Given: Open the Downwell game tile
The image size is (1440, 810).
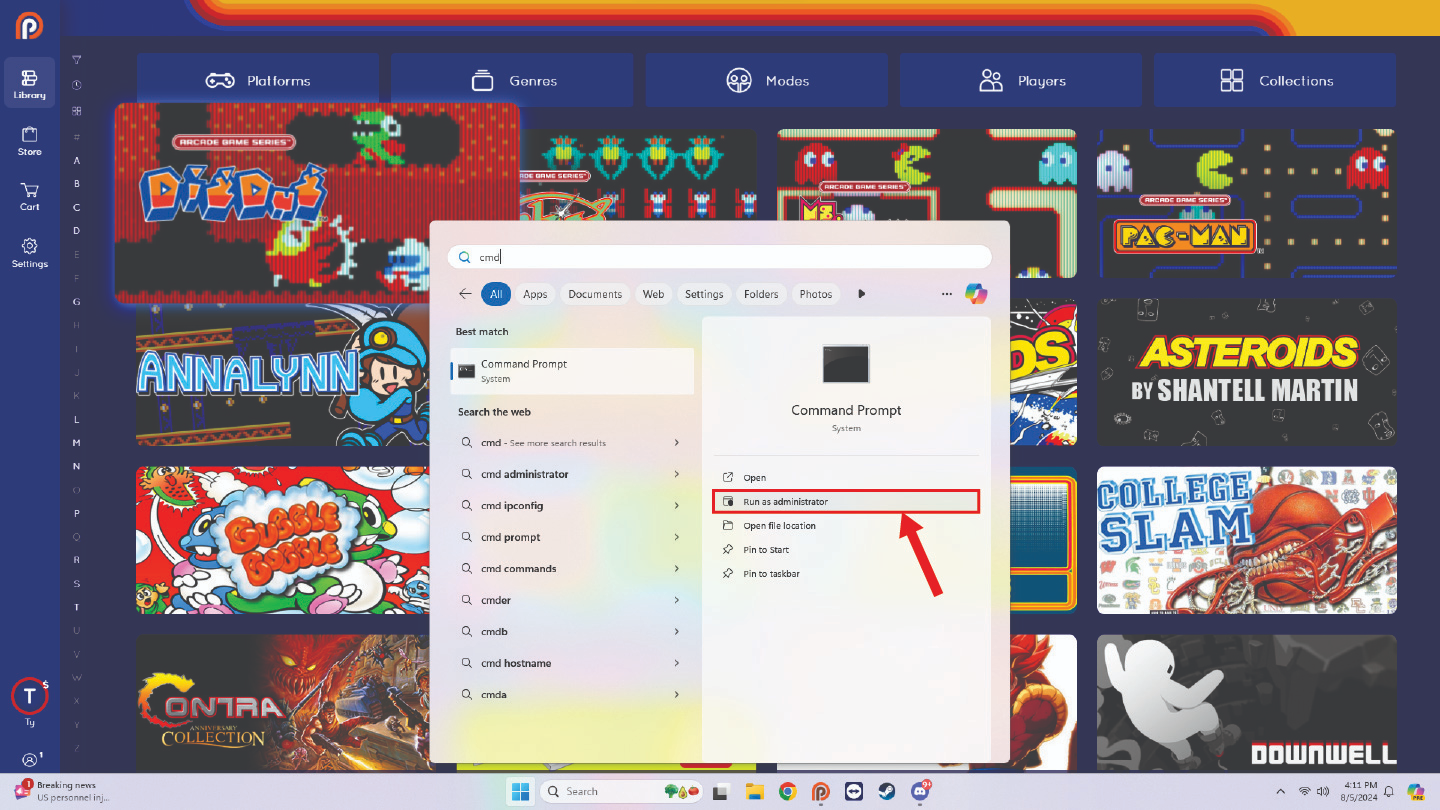Looking at the screenshot, I should click(x=1247, y=703).
